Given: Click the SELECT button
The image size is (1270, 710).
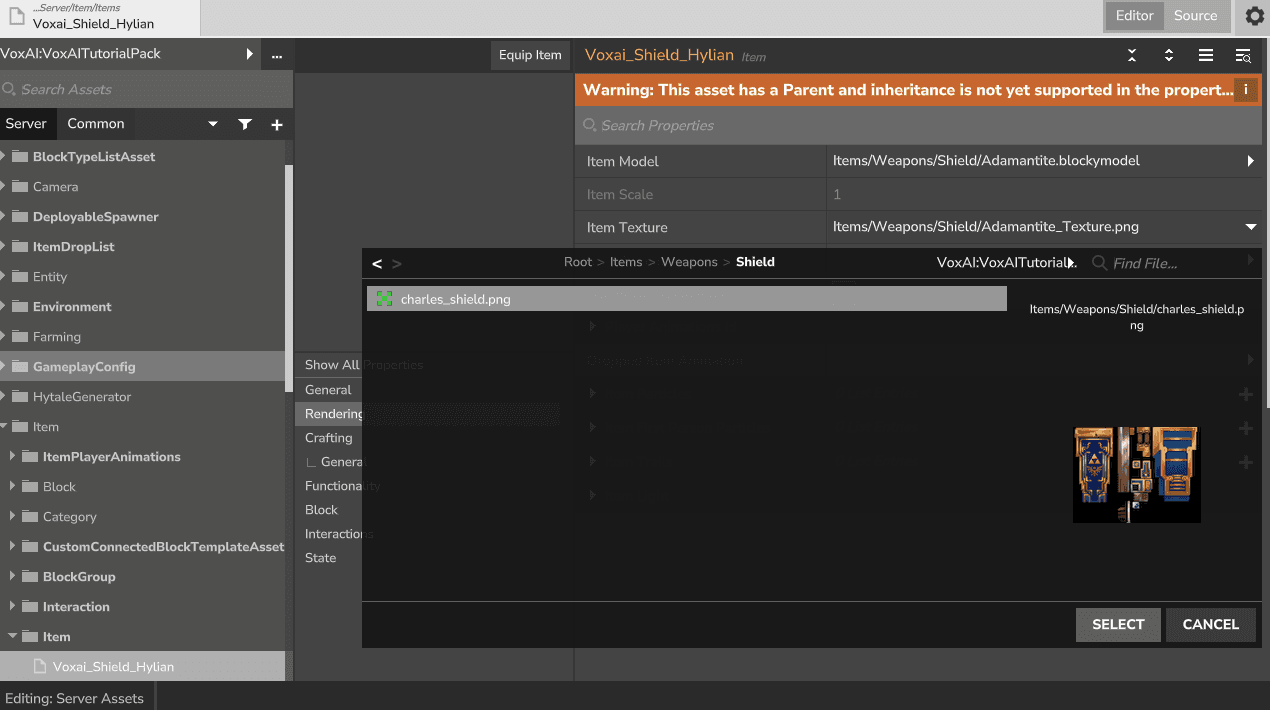Looking at the screenshot, I should pos(1118,624).
